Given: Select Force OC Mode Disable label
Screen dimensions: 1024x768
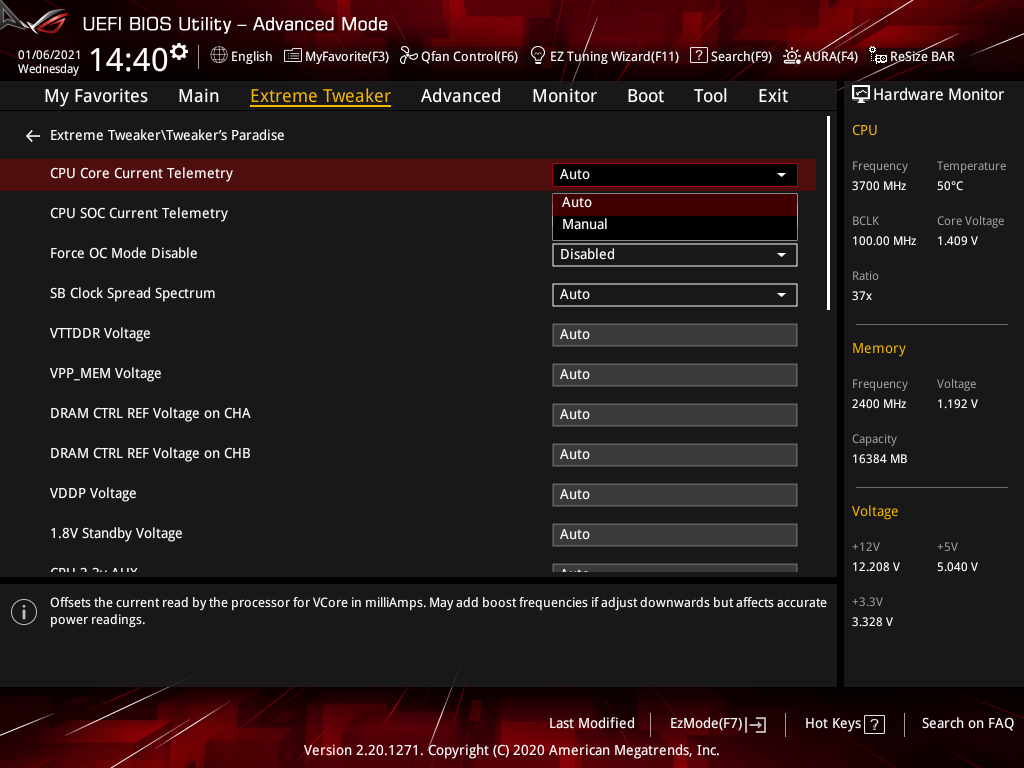Looking at the screenshot, I should pos(123,253).
